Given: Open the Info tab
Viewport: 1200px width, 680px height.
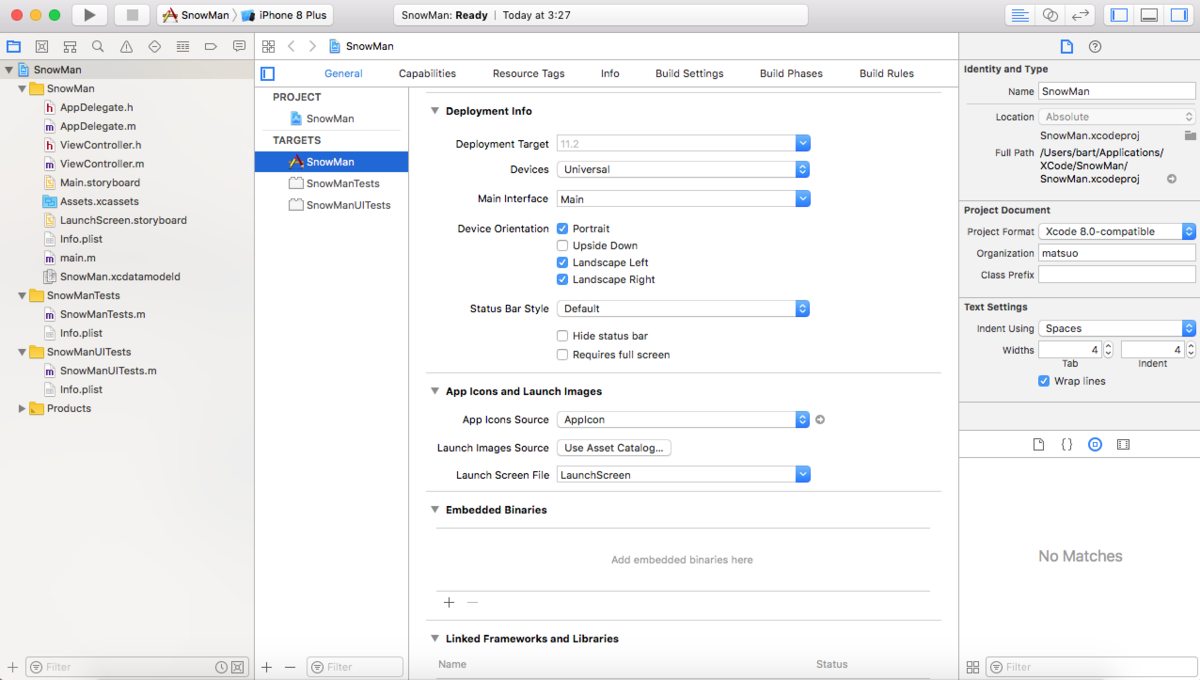Looking at the screenshot, I should click(x=610, y=73).
